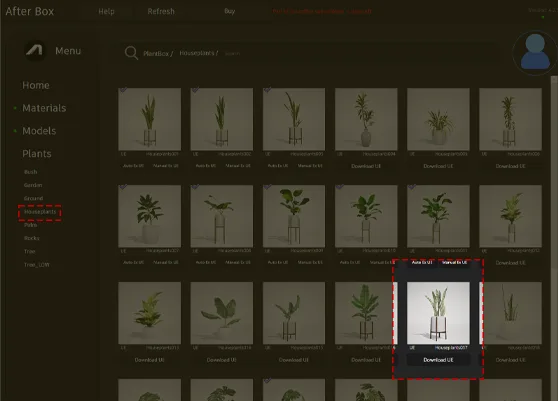Screen dimensions: 558x401
Task: Open Houseplants010 thumbnail
Action: (x=366, y=216)
